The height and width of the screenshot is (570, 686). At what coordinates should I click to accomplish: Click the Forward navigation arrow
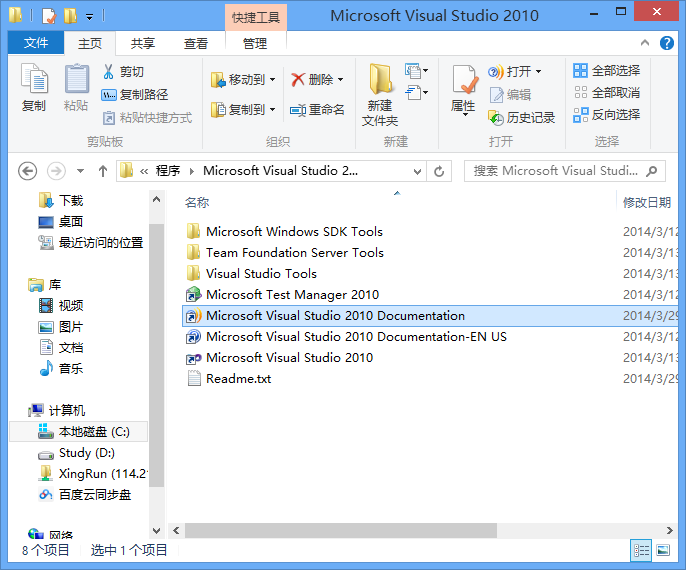click(56, 171)
